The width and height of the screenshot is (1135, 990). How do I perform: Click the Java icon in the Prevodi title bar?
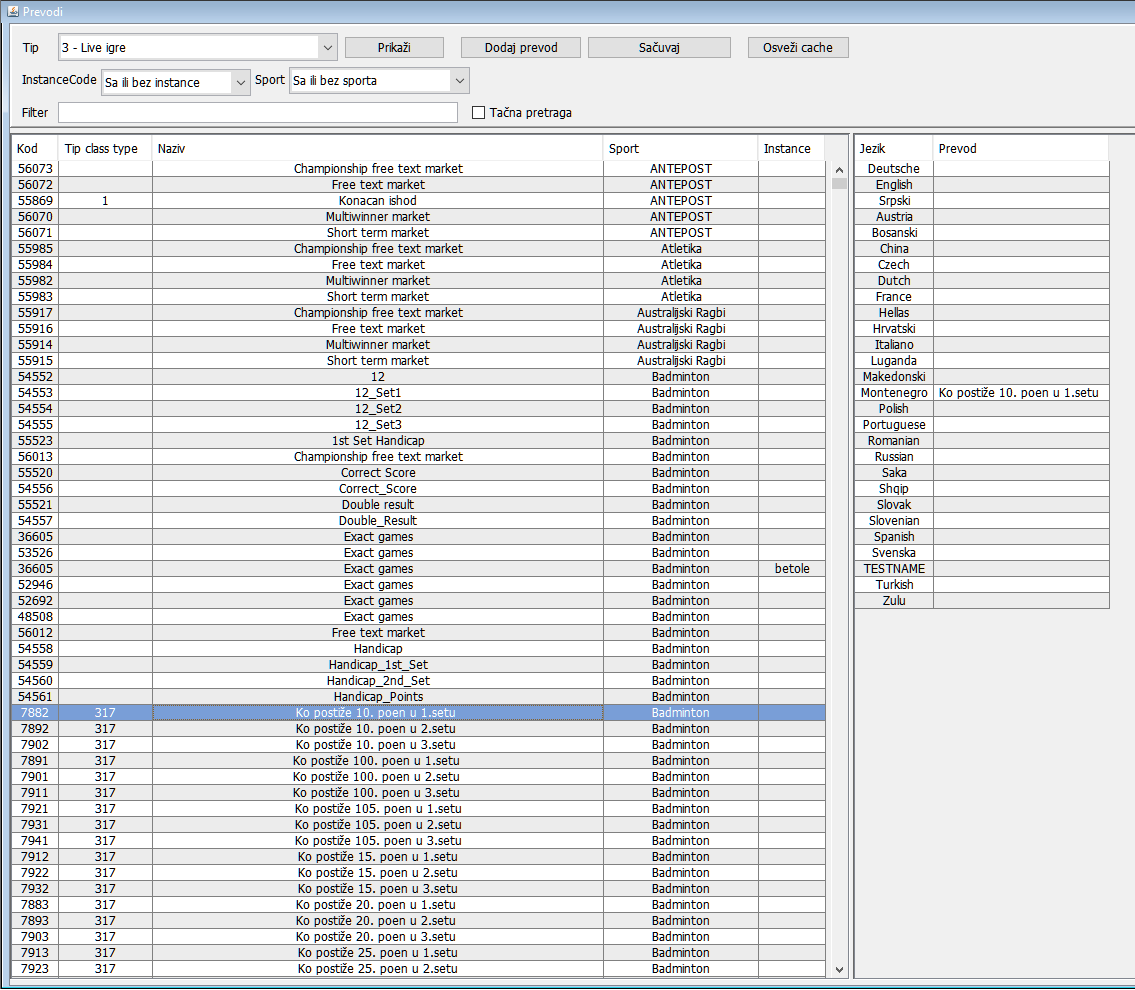tap(12, 11)
